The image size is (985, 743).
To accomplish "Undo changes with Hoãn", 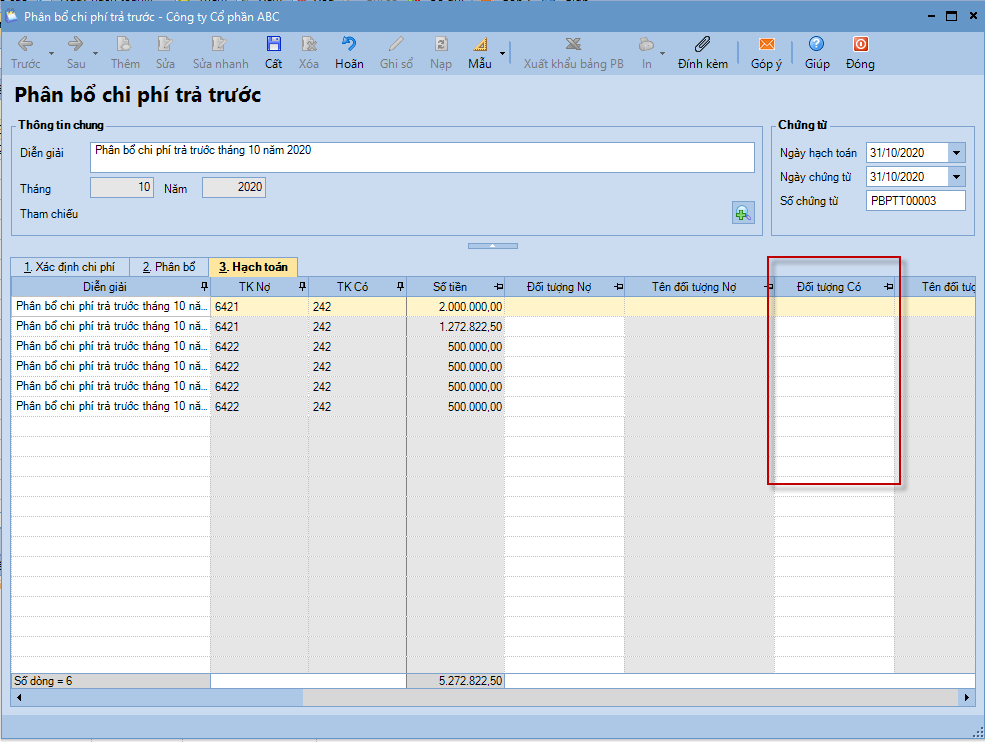I will [349, 52].
